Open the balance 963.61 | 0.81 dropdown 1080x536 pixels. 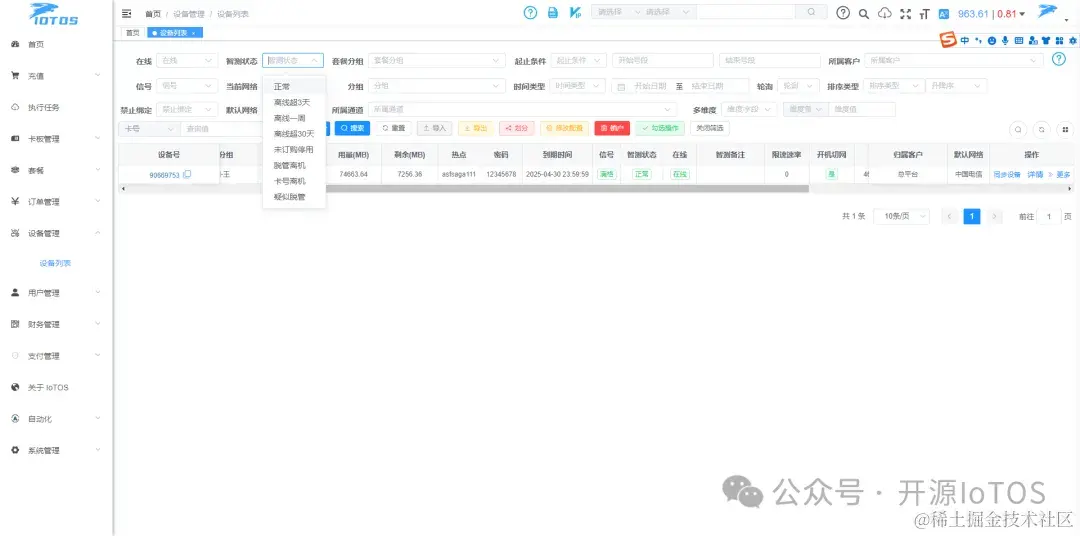click(x=992, y=14)
